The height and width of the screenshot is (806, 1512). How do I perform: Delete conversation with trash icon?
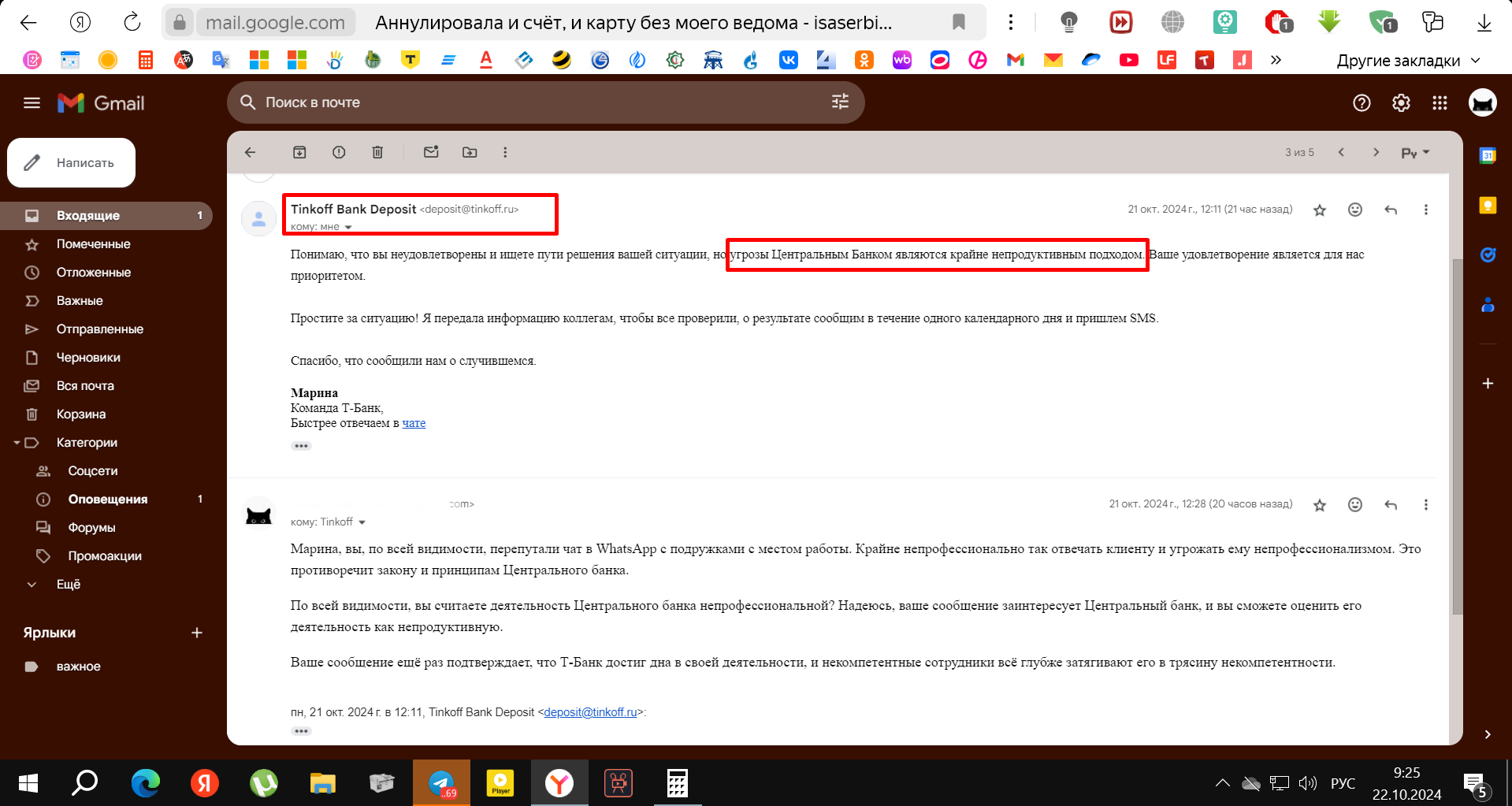[x=377, y=152]
